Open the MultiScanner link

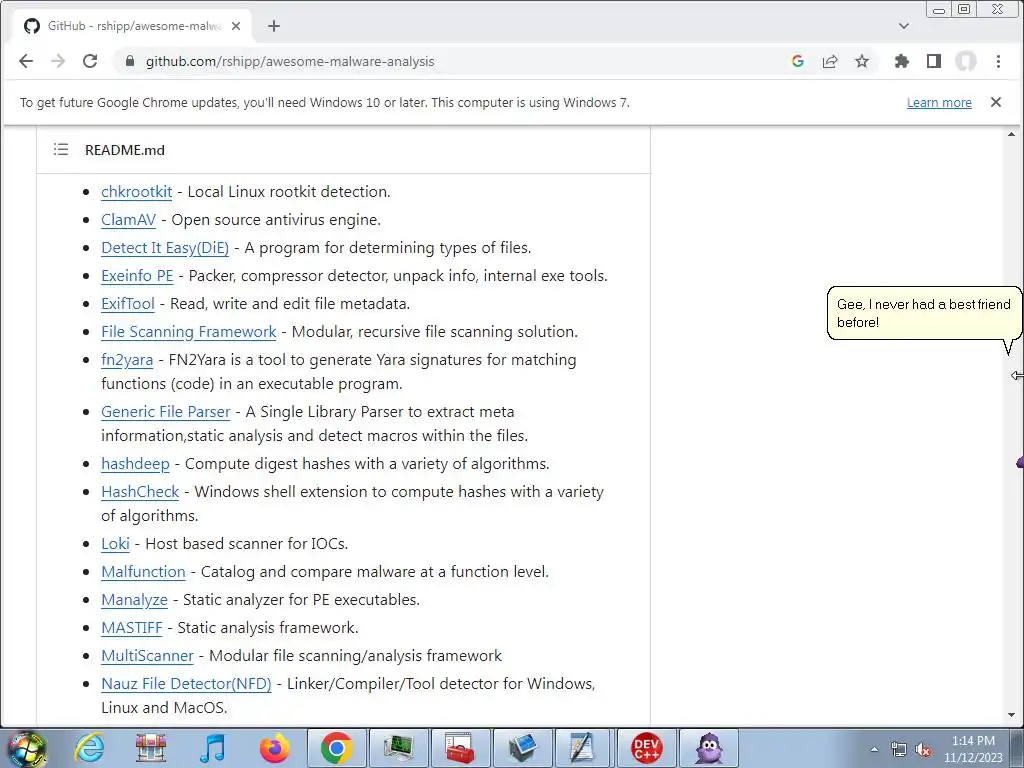[148, 656]
